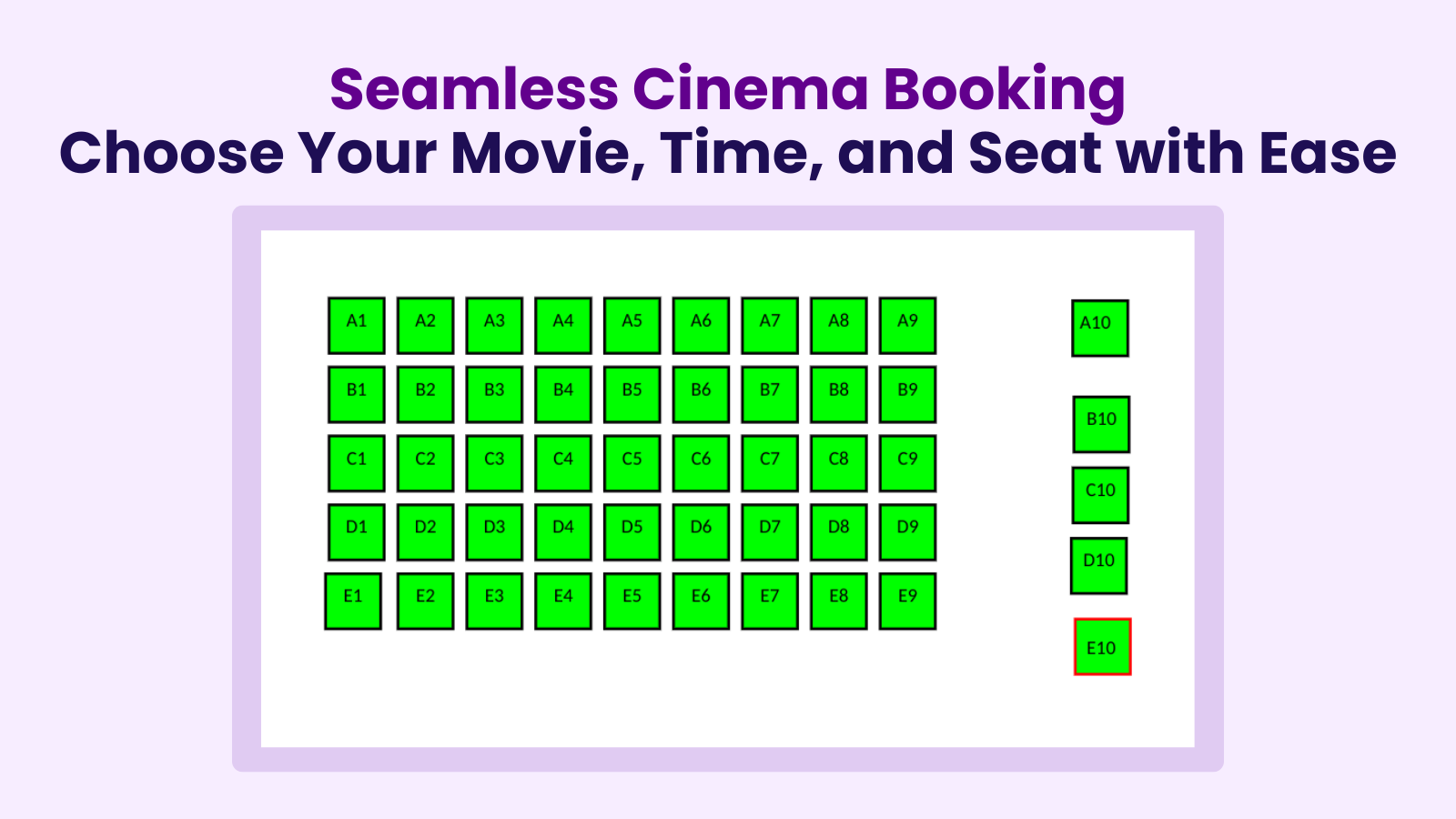The width and height of the screenshot is (1456, 819).
Task: Select seat C8
Action: (838, 461)
